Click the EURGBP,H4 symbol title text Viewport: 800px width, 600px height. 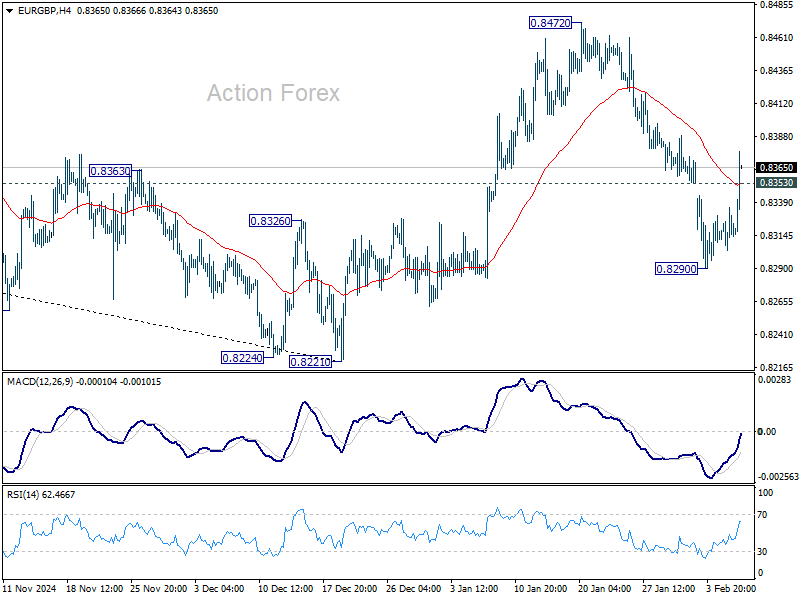[44, 11]
